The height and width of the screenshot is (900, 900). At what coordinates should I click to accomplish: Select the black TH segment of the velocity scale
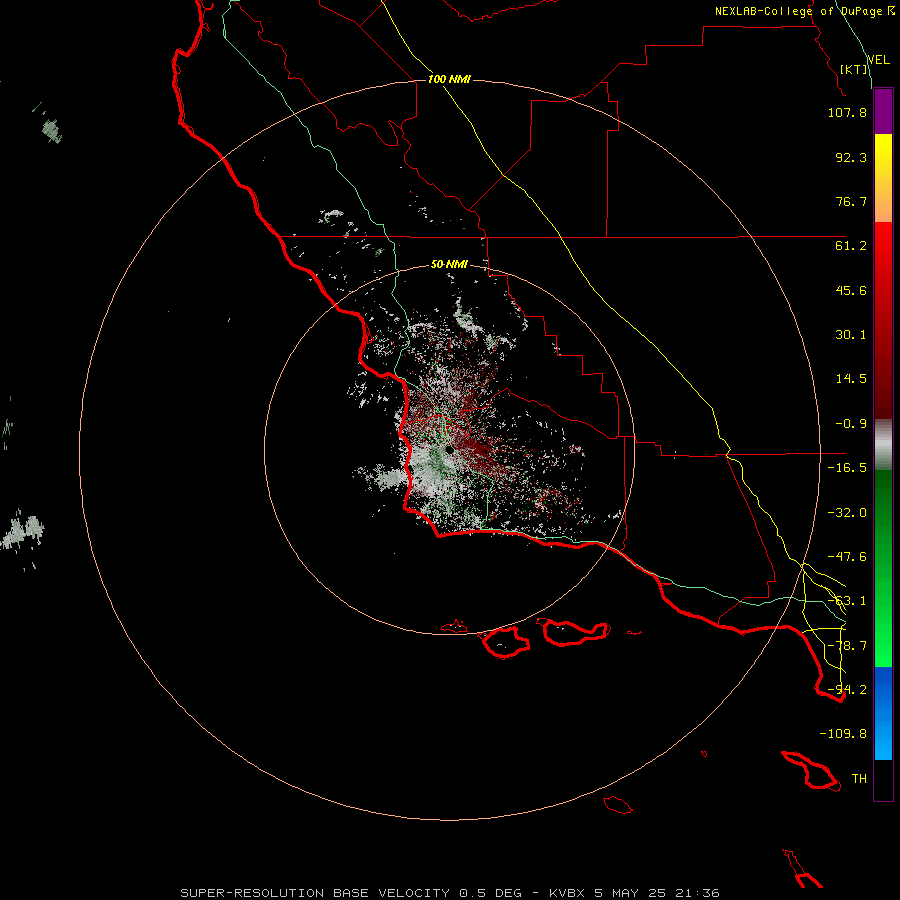coord(883,780)
